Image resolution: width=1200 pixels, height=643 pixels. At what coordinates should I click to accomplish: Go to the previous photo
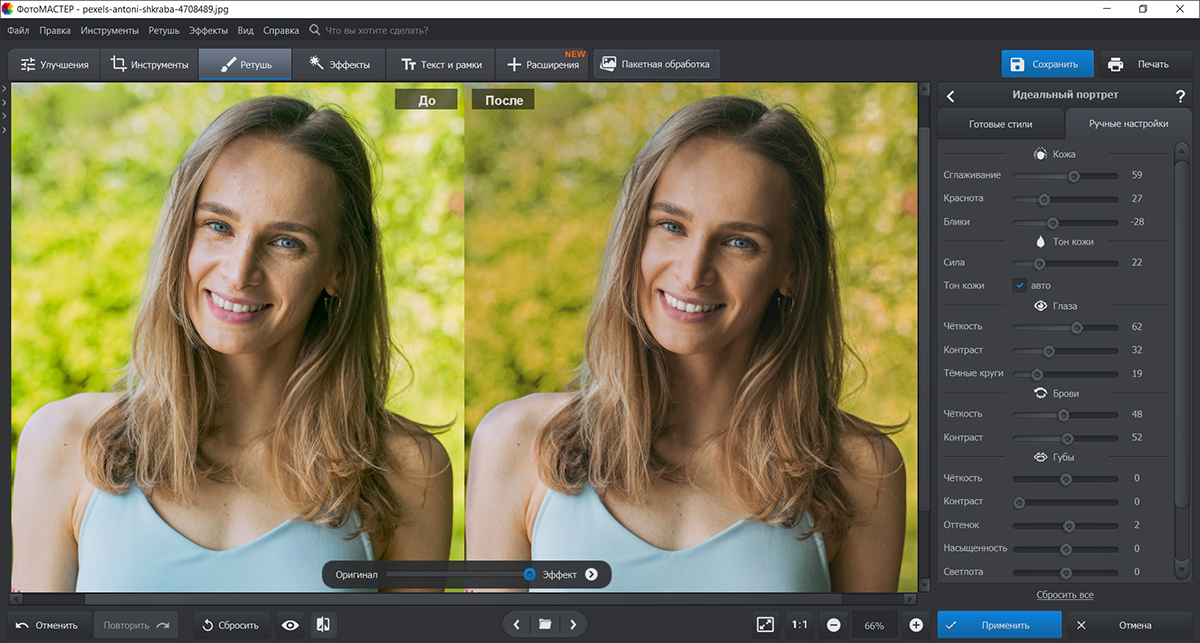coord(516,624)
